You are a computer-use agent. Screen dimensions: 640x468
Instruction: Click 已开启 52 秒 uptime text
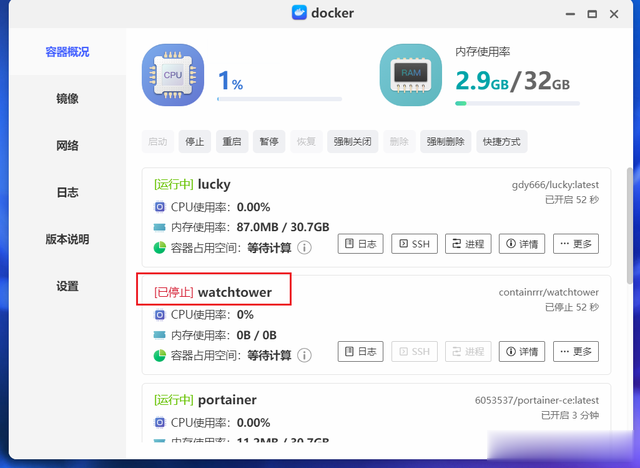coord(572,200)
